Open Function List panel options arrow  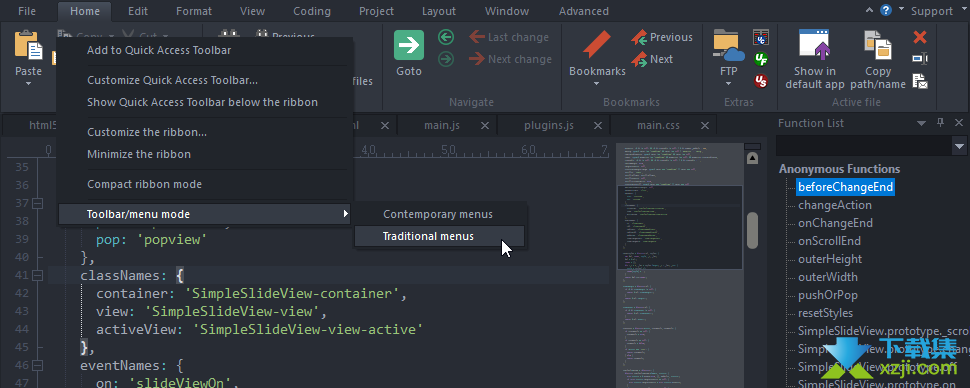click(921, 123)
